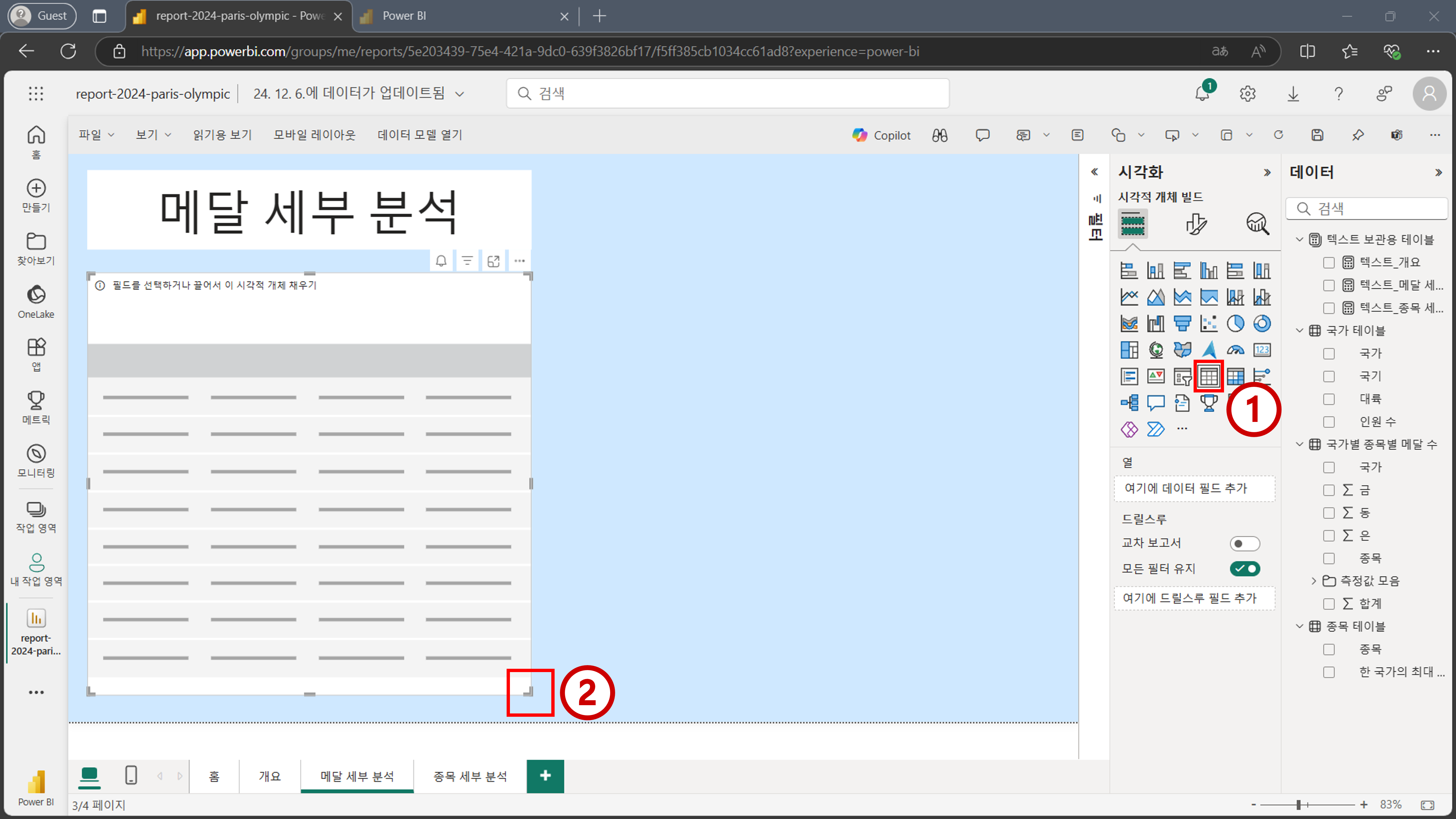Toggle the 모든 필터 유지 switch

[1245, 569]
